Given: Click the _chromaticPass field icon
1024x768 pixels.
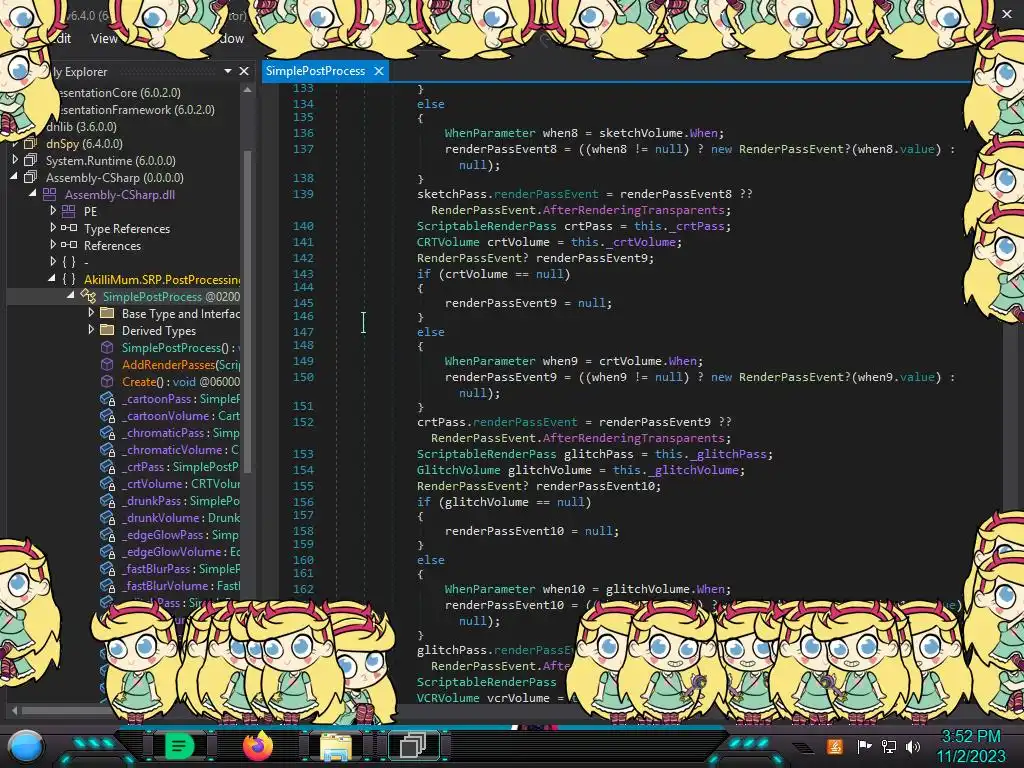Looking at the screenshot, I should 108,433.
